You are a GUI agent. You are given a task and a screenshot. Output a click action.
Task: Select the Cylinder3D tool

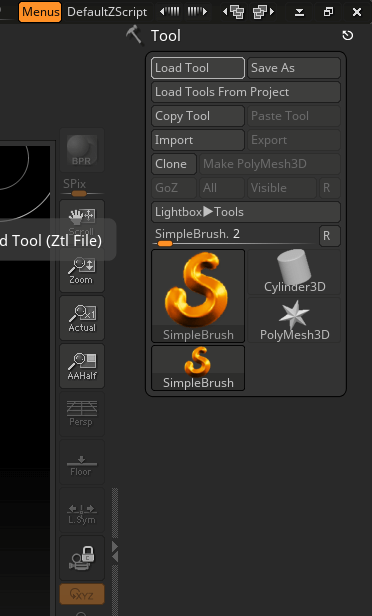click(x=294, y=272)
